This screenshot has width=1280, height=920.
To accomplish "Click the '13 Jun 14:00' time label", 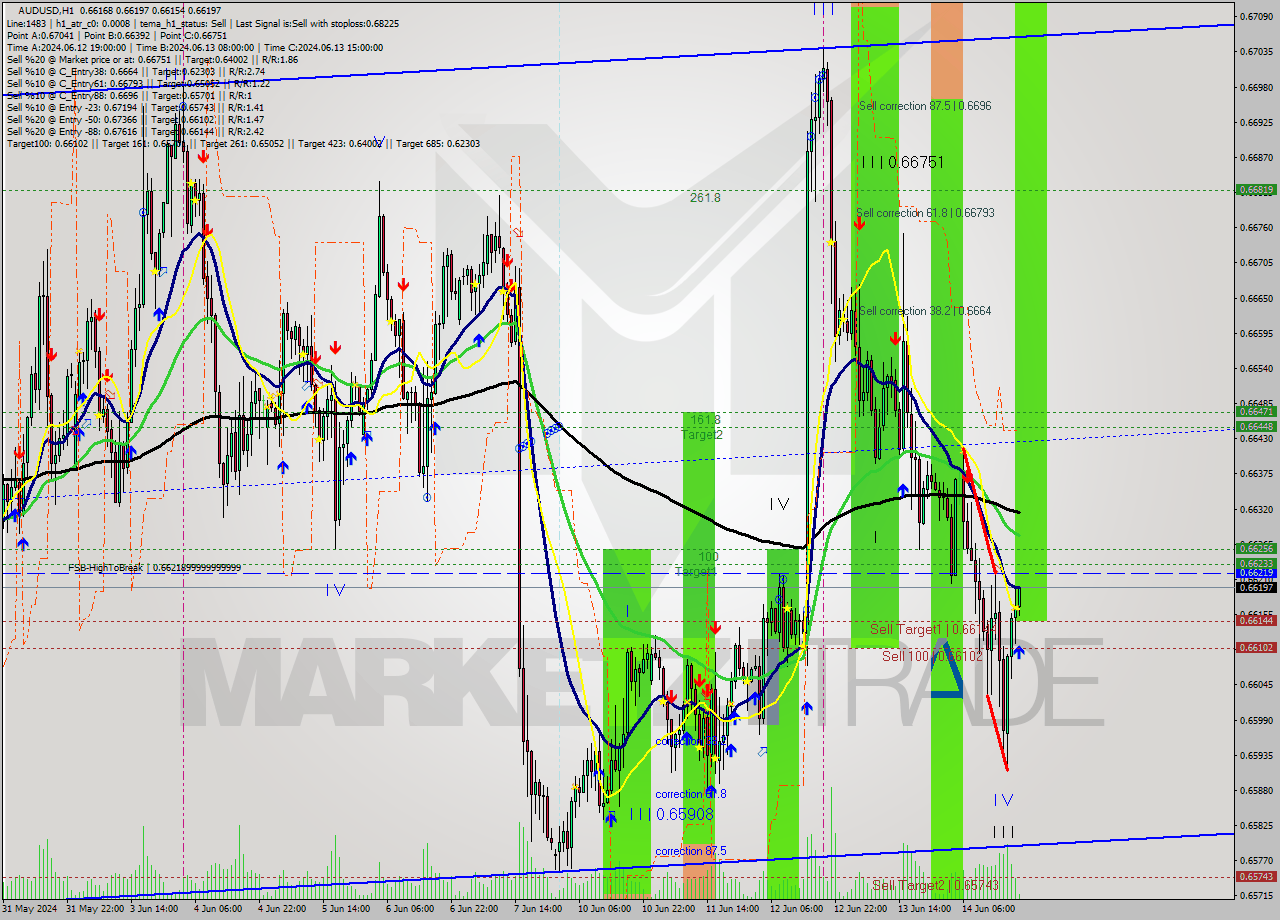I will [925, 909].
